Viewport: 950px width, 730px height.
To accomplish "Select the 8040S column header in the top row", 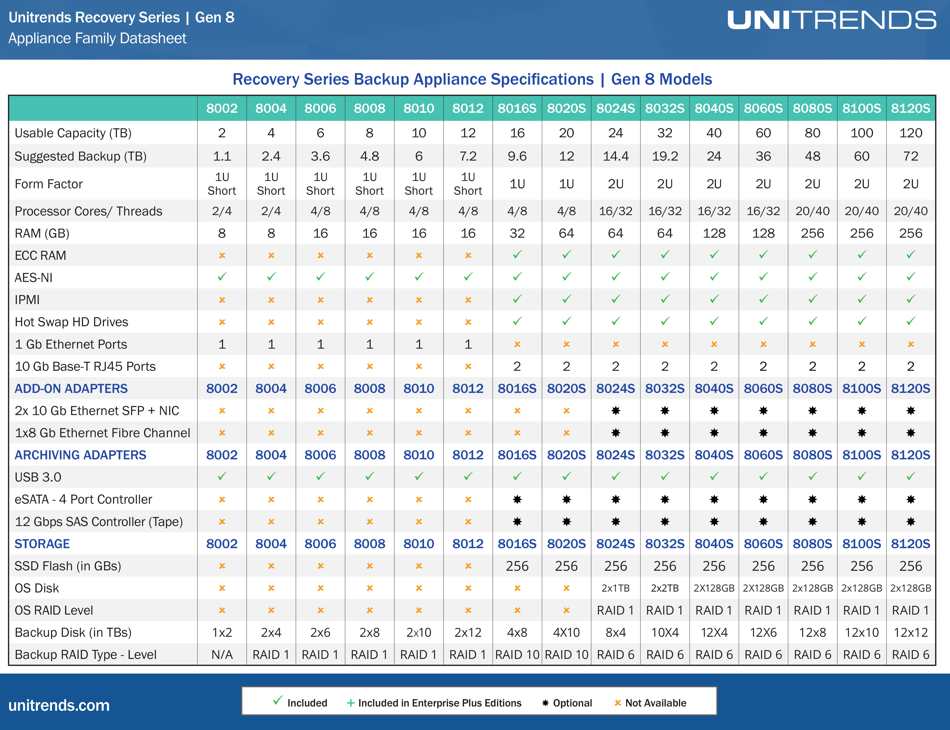I will pyautogui.click(x=713, y=108).
